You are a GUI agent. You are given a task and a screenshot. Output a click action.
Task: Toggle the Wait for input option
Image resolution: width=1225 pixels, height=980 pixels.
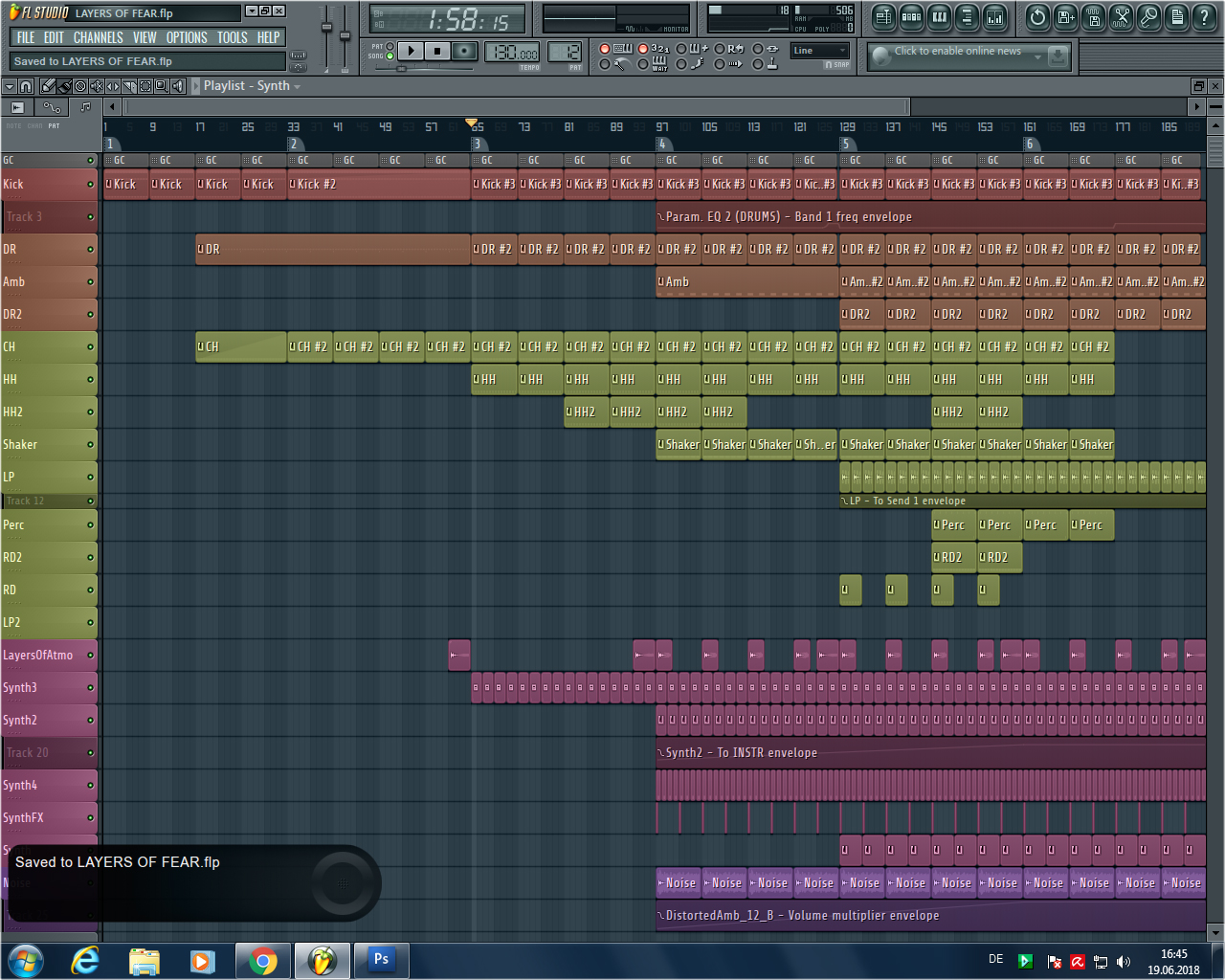tap(655, 64)
